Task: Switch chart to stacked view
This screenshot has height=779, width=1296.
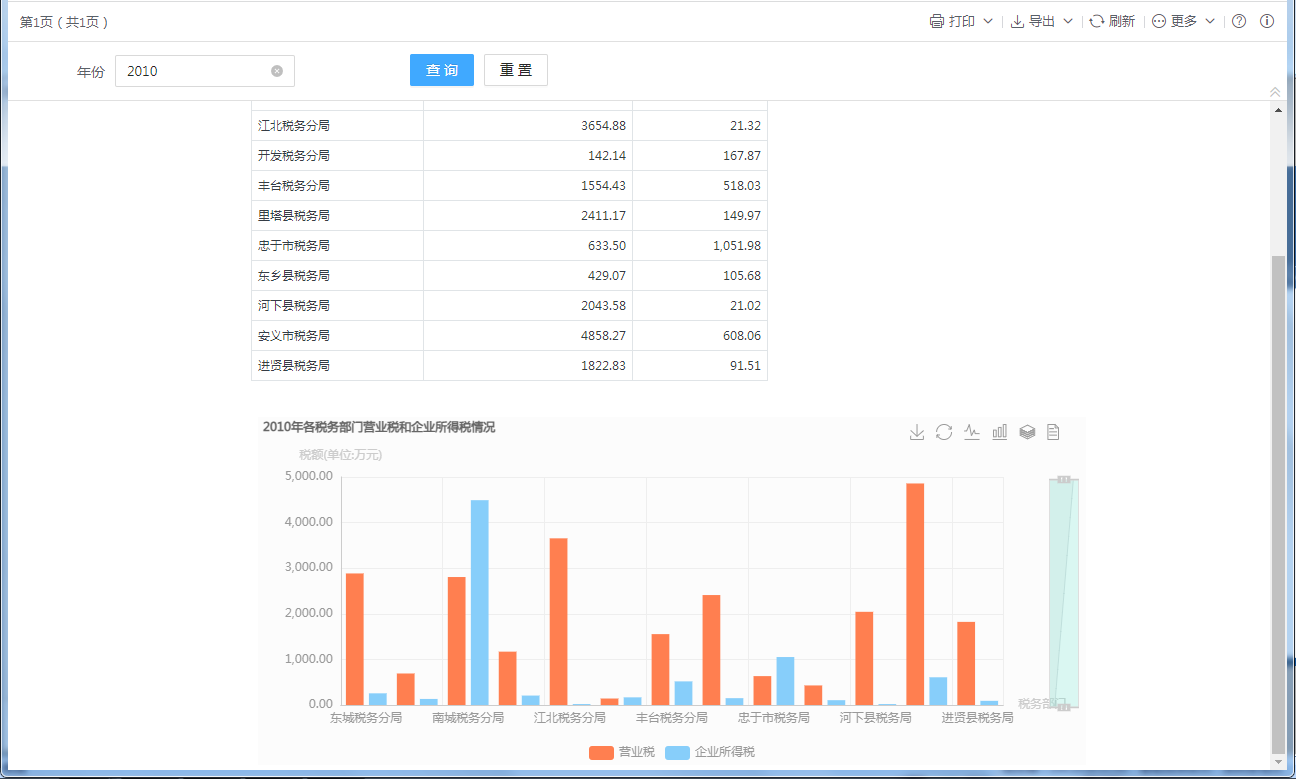Action: (x=1026, y=432)
